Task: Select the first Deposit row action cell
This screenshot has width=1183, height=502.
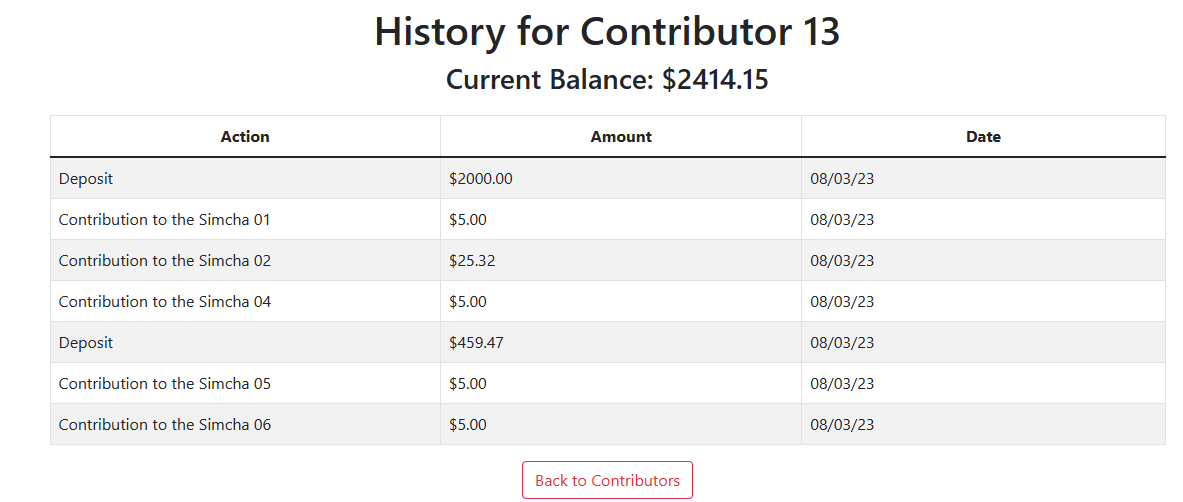Action: click(x=245, y=179)
